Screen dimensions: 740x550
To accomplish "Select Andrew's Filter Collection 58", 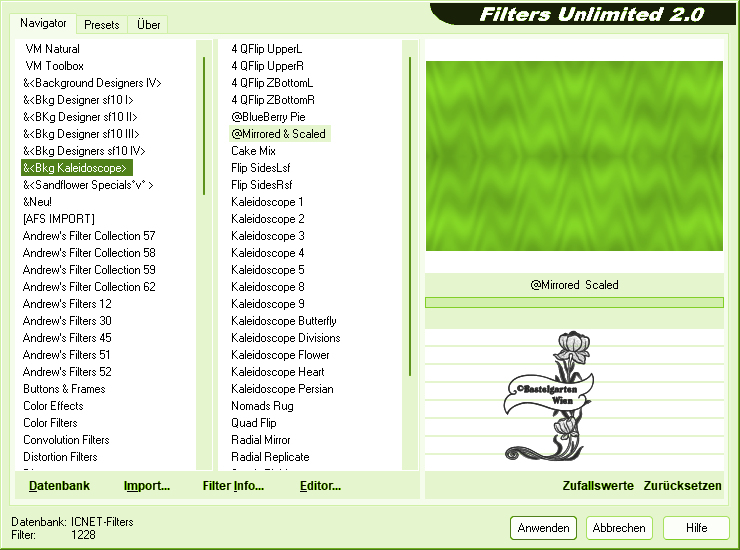I will pos(89,253).
